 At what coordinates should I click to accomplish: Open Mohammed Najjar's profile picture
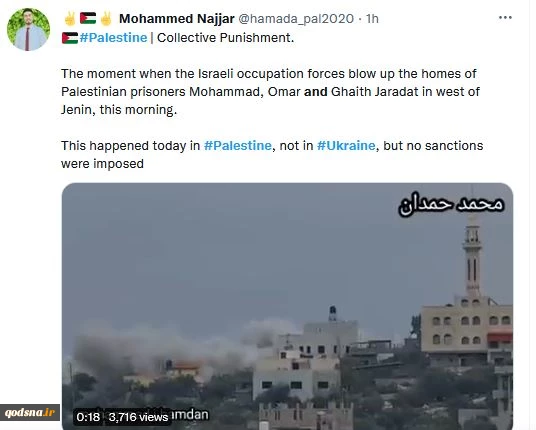click(x=28, y=29)
